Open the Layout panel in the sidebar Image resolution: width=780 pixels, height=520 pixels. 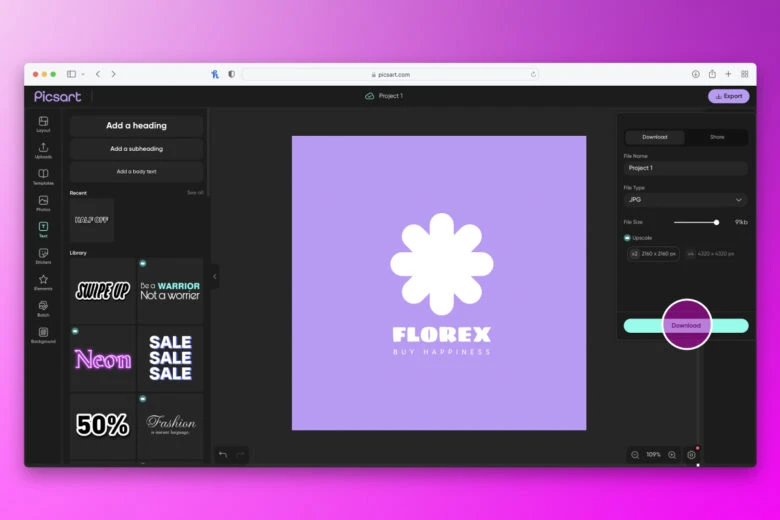(43, 124)
